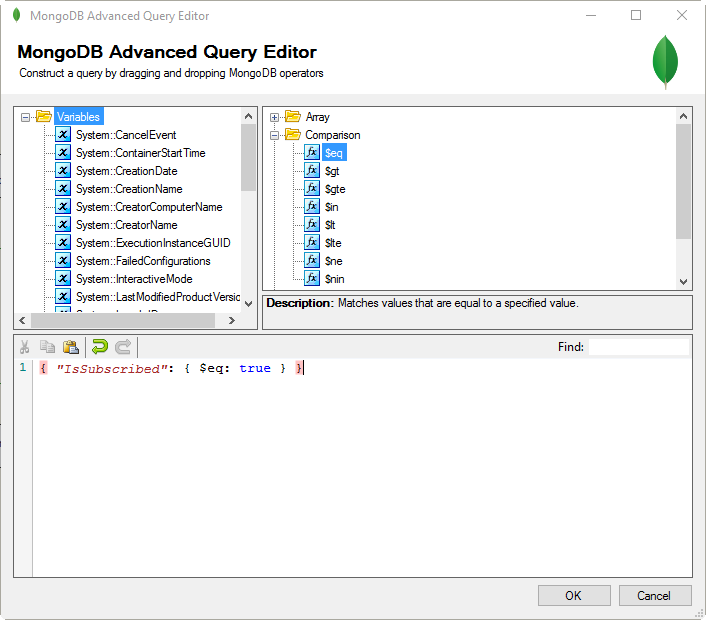
Task: Collapse the Variables tree node
Action: click(x=26, y=118)
